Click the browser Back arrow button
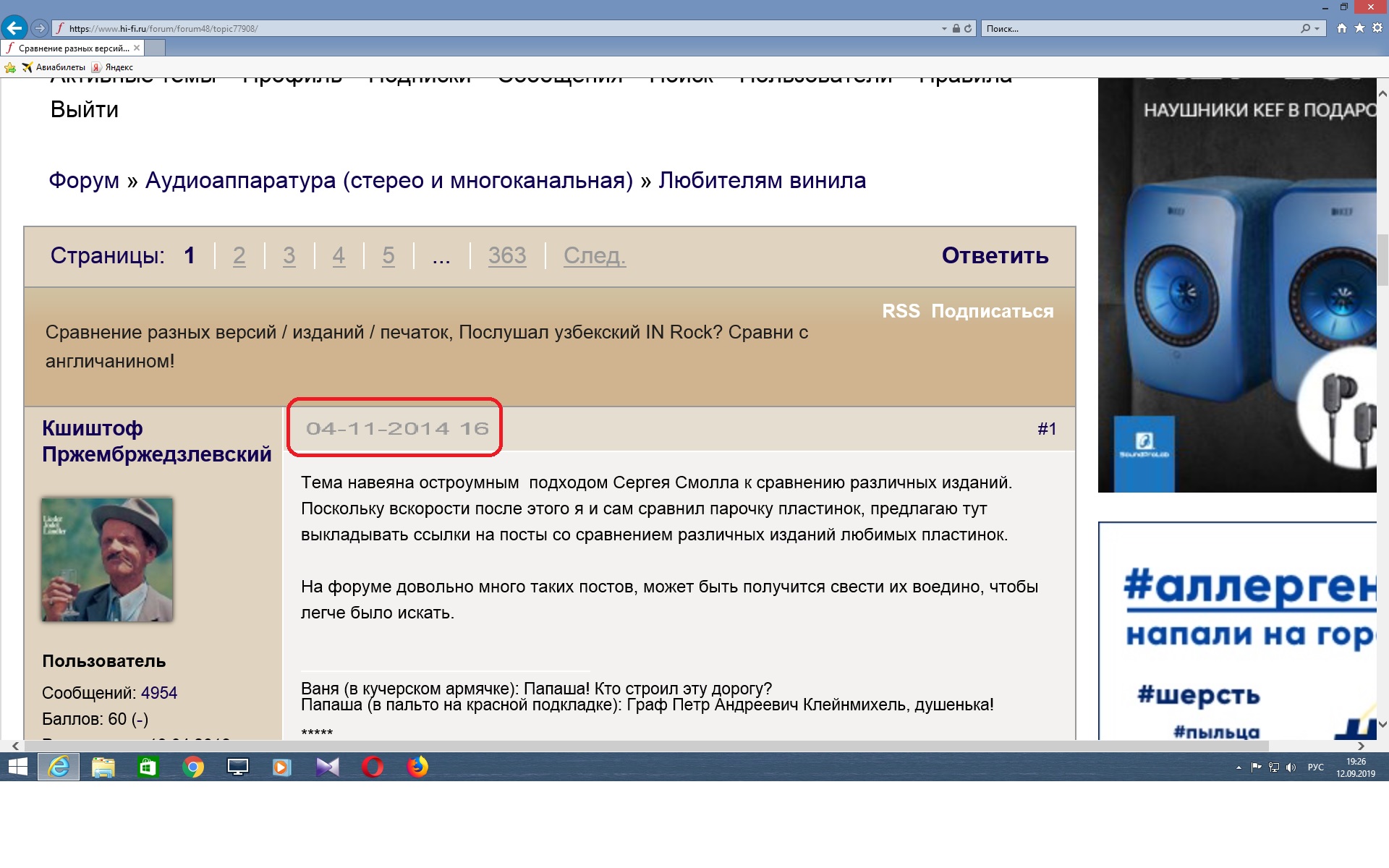The image size is (1389, 868). click(14, 28)
